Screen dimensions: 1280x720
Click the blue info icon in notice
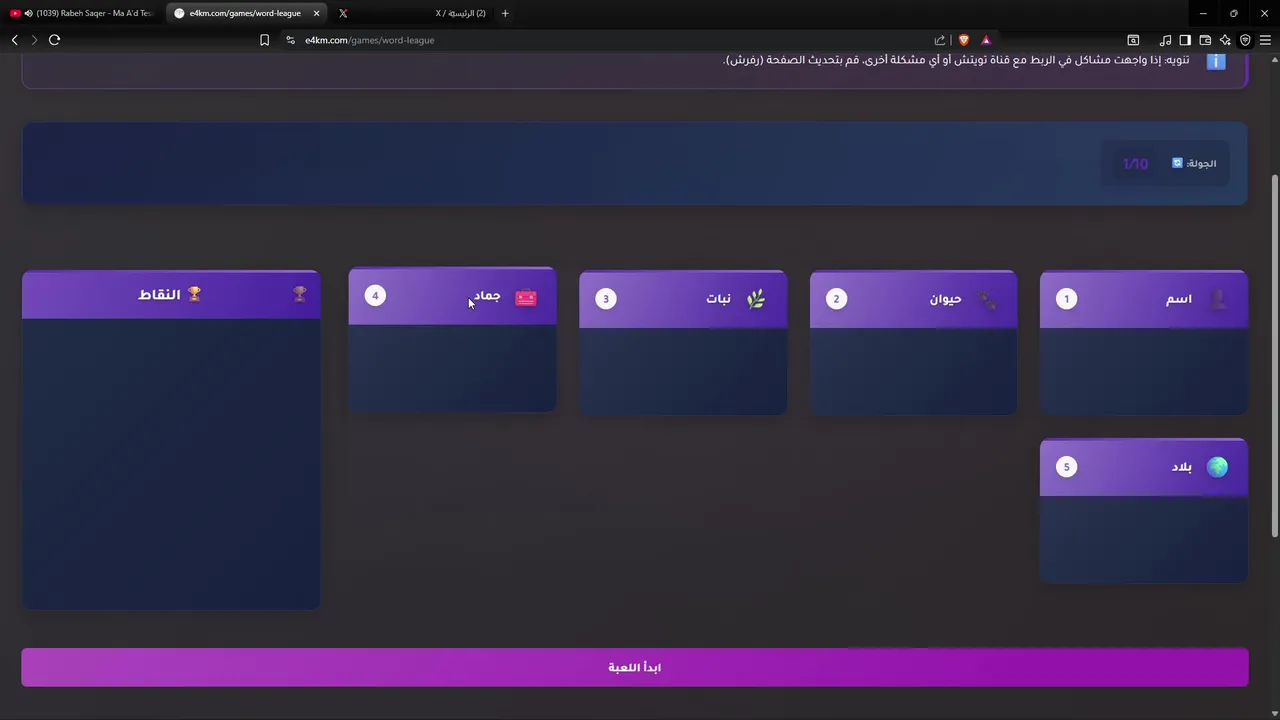tap(1216, 61)
